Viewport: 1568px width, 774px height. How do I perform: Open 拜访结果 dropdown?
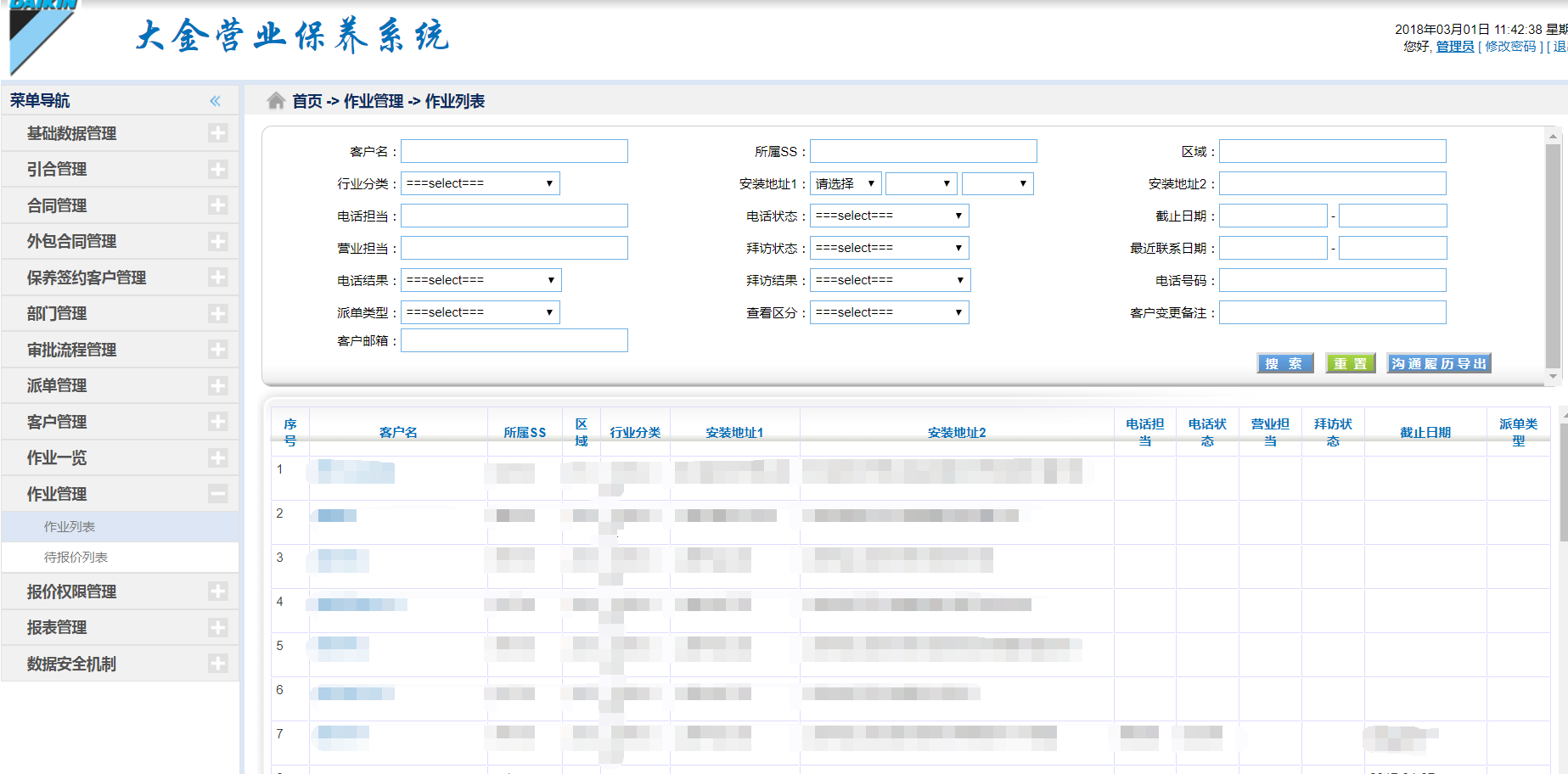pos(890,280)
